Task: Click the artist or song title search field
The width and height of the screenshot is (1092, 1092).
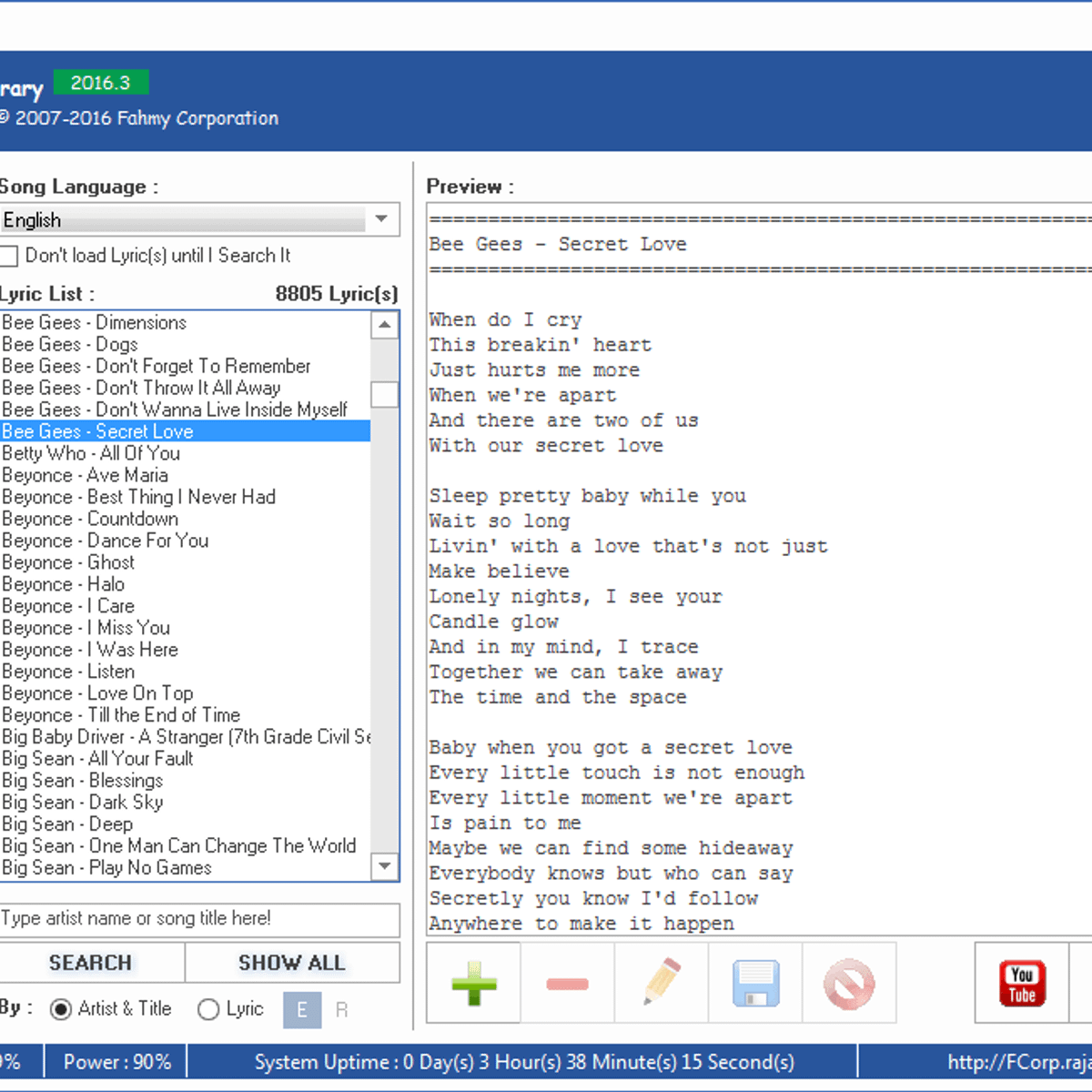Action: (199, 919)
